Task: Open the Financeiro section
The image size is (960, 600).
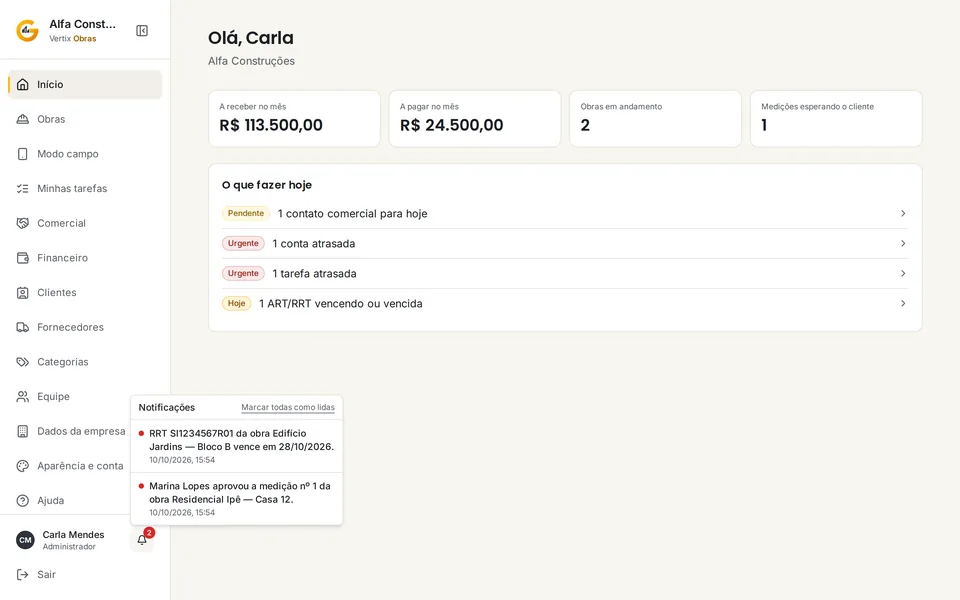Action: [85, 258]
